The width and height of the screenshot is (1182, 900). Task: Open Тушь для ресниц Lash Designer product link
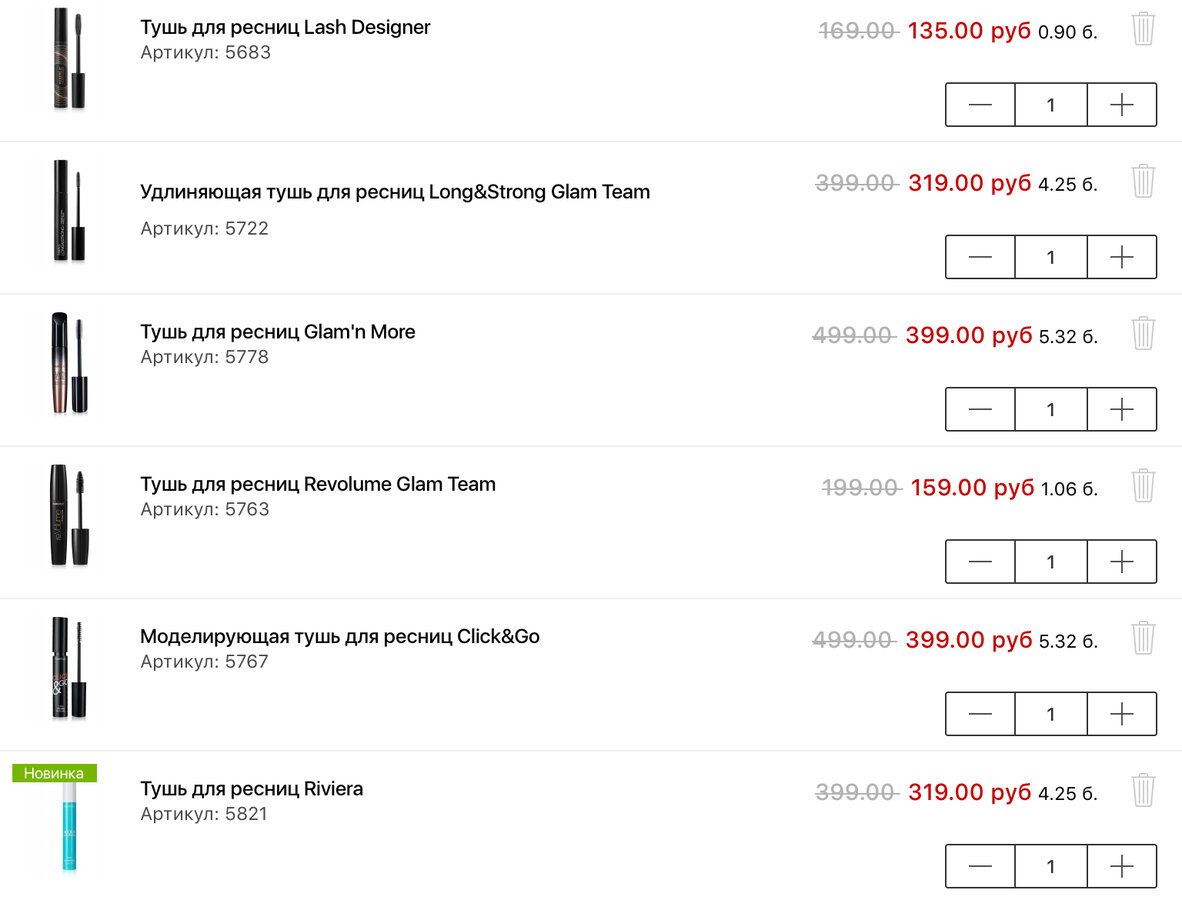285,27
